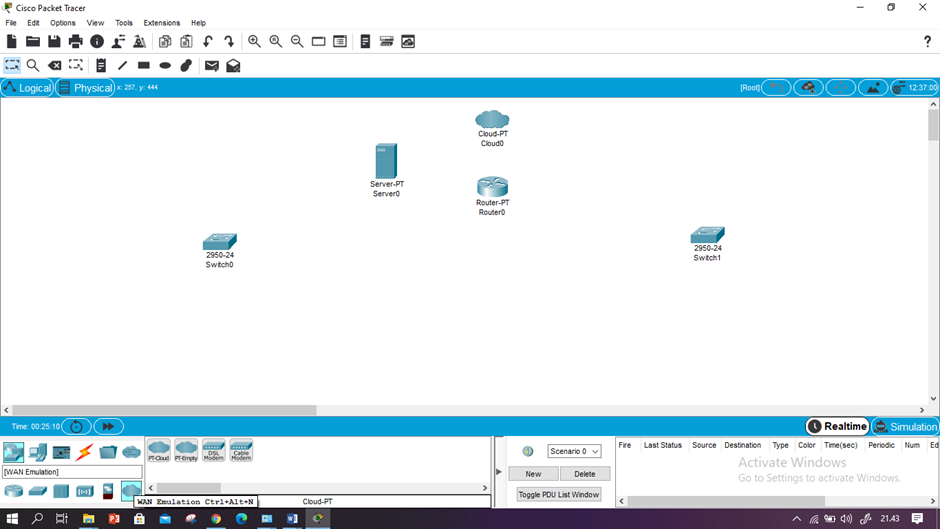Expand the PDU panel arrow
940x529 pixels.
(x=498, y=472)
